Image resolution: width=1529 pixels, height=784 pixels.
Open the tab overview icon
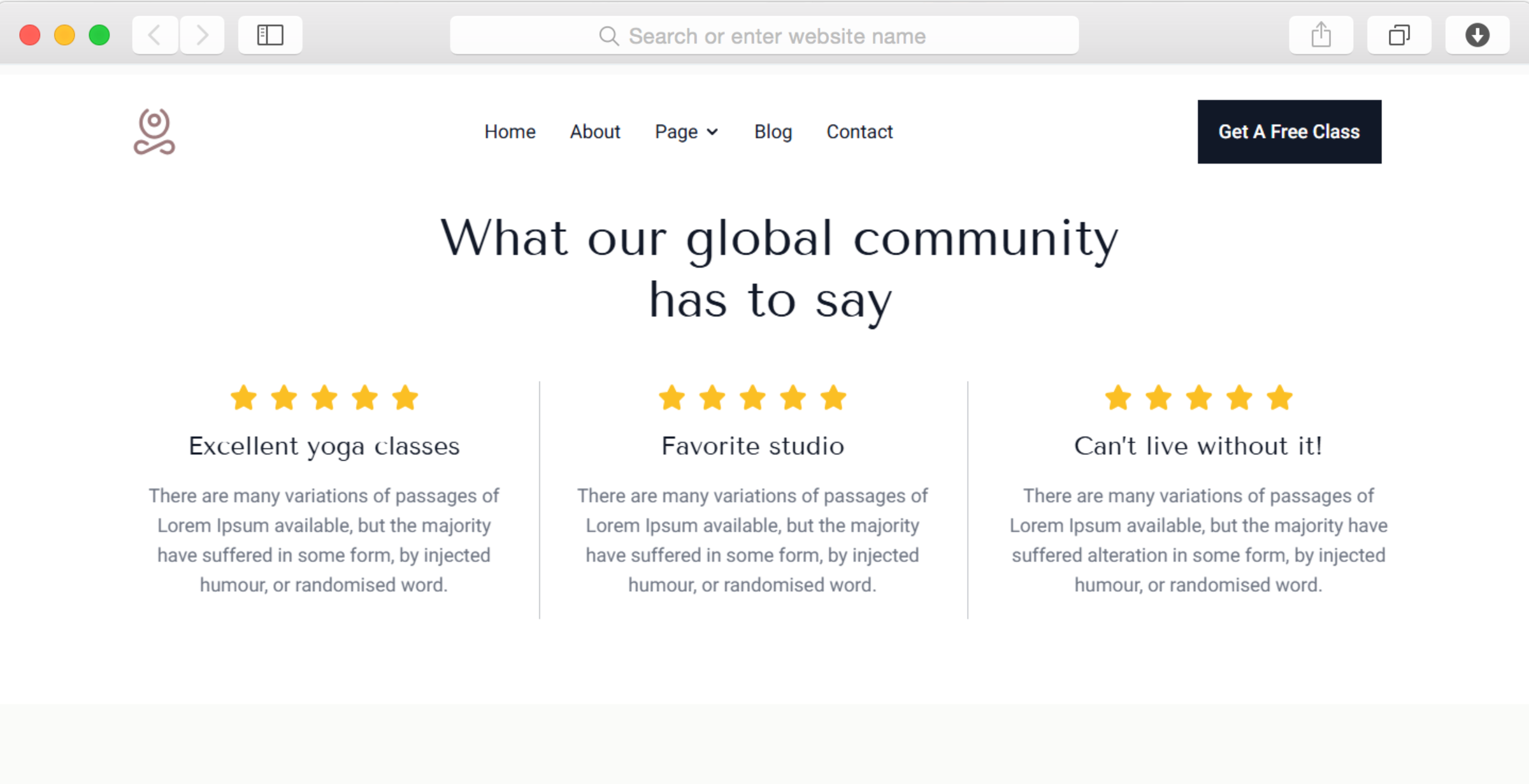click(1399, 35)
